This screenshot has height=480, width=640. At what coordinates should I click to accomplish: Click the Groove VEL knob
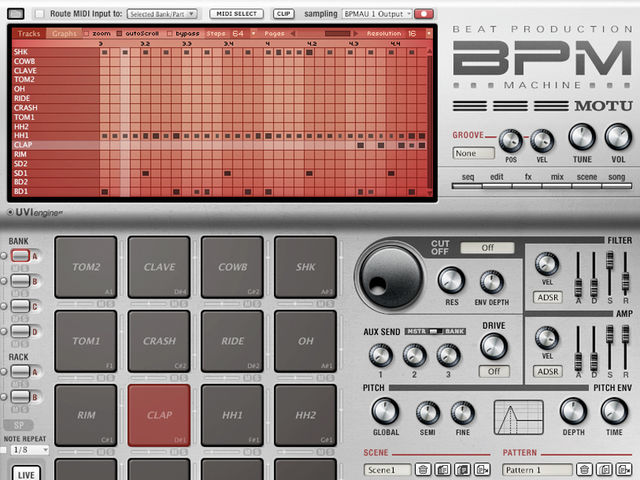click(x=542, y=140)
